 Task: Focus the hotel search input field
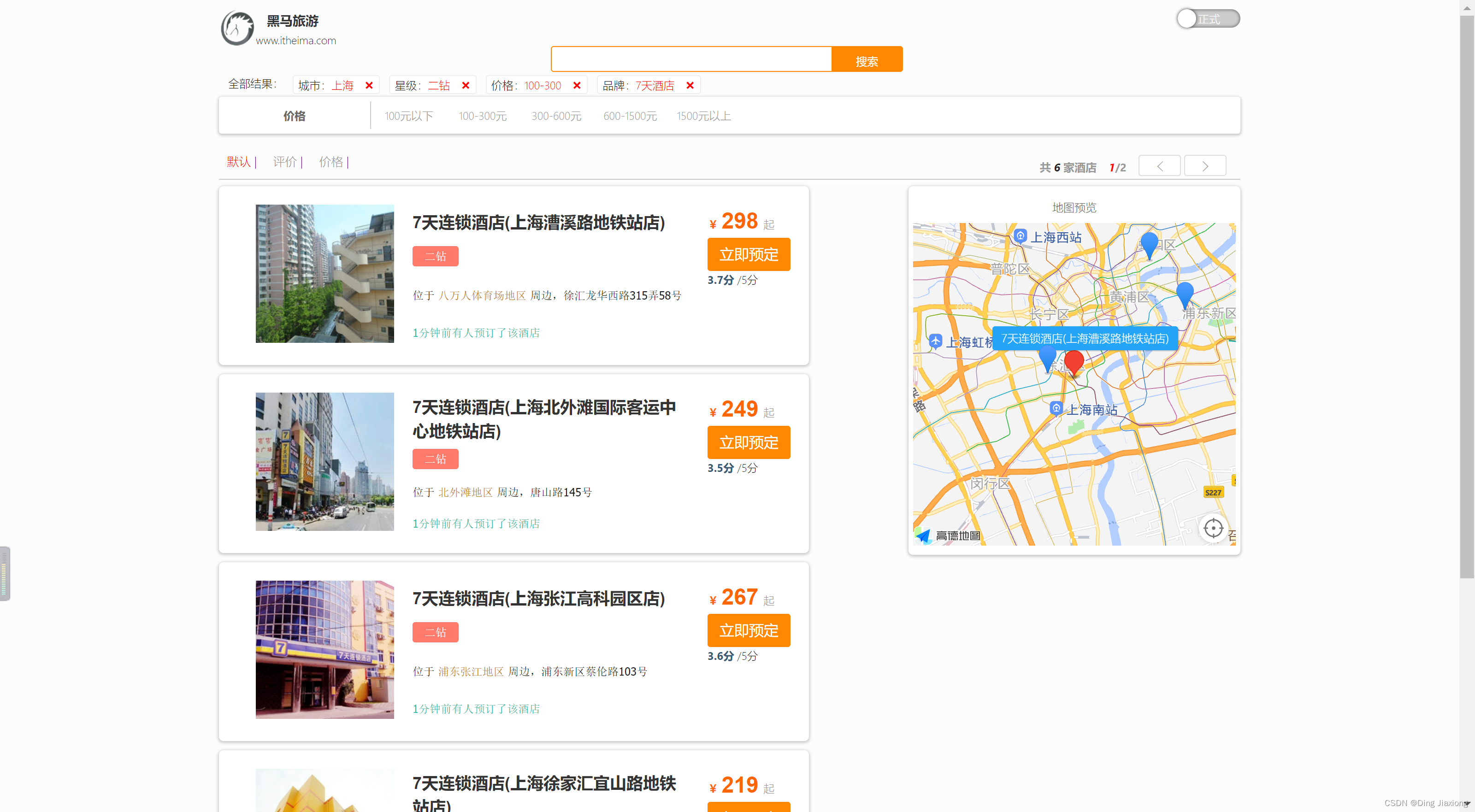(x=691, y=59)
